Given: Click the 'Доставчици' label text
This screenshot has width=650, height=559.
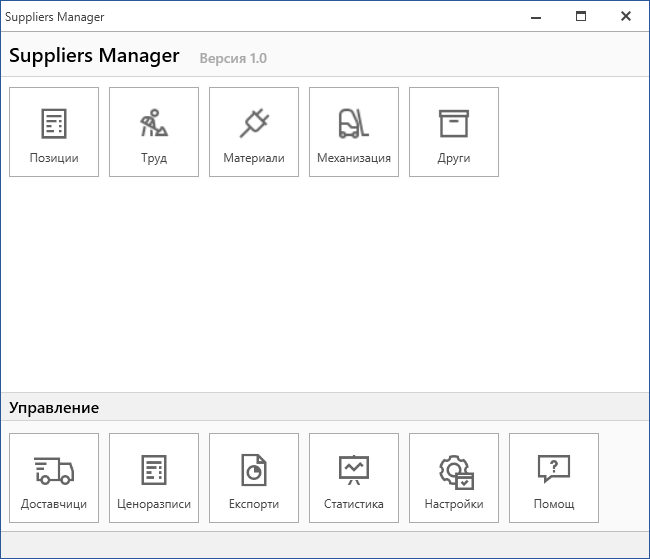Looking at the screenshot, I should 54,504.
